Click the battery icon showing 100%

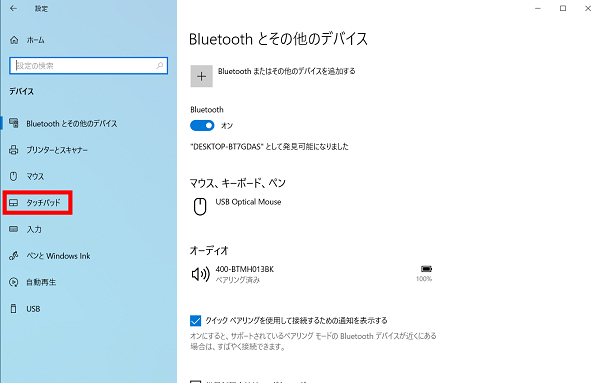(426, 269)
